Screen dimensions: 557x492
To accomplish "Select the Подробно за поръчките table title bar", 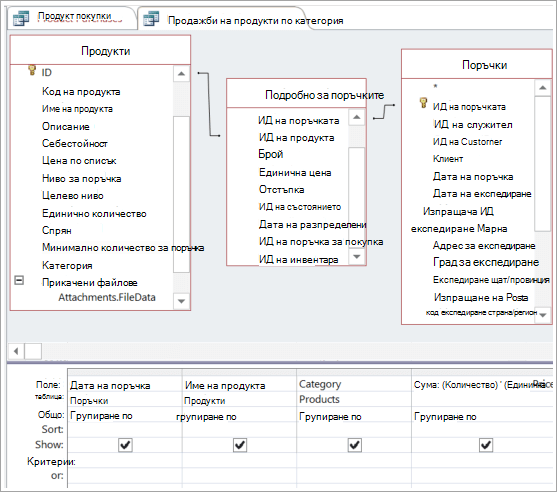I will point(297,94).
